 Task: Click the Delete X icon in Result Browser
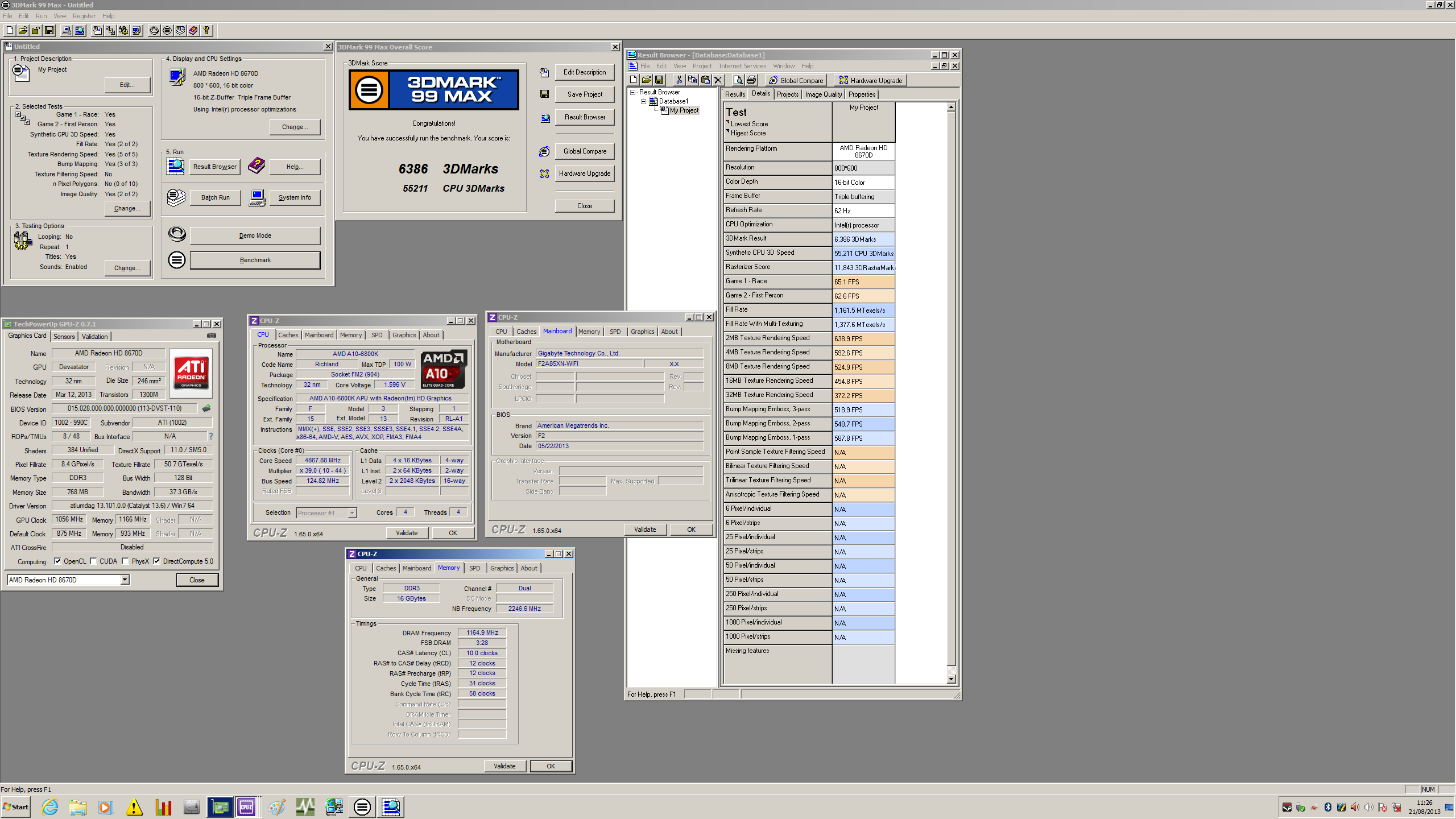pos(718,80)
